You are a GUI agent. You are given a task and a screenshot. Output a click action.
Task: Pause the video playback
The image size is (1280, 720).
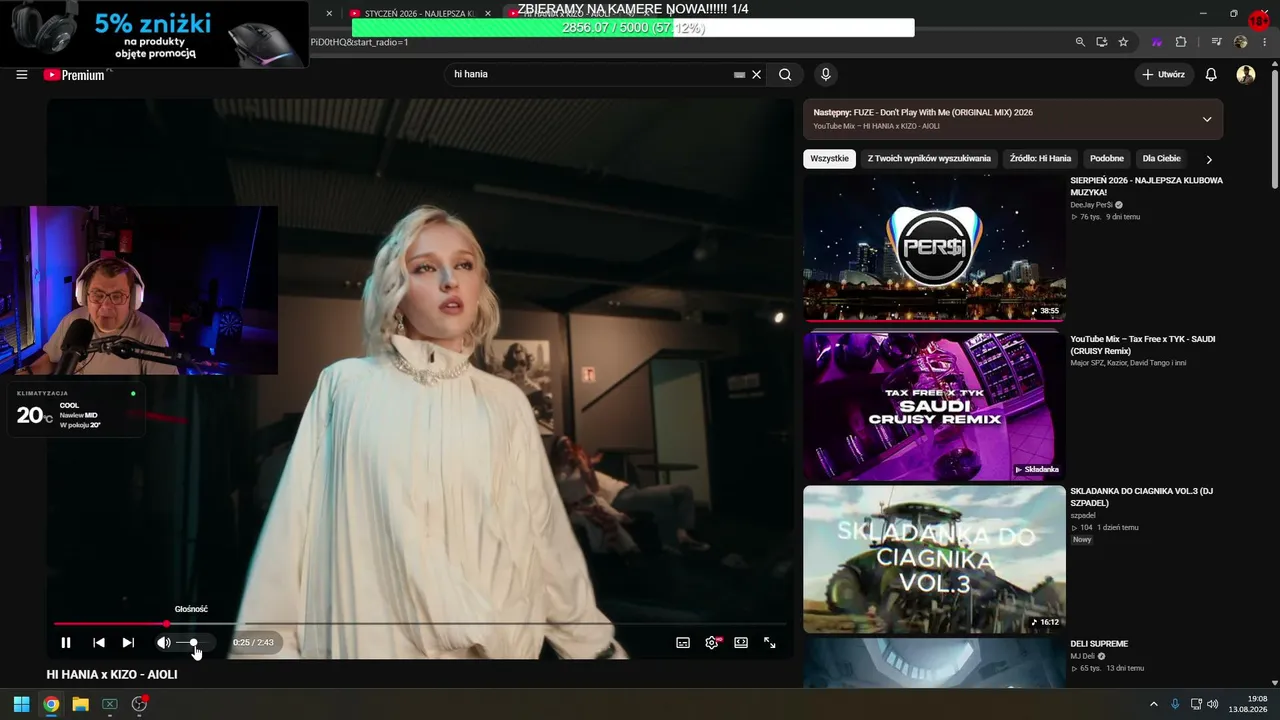(66, 643)
